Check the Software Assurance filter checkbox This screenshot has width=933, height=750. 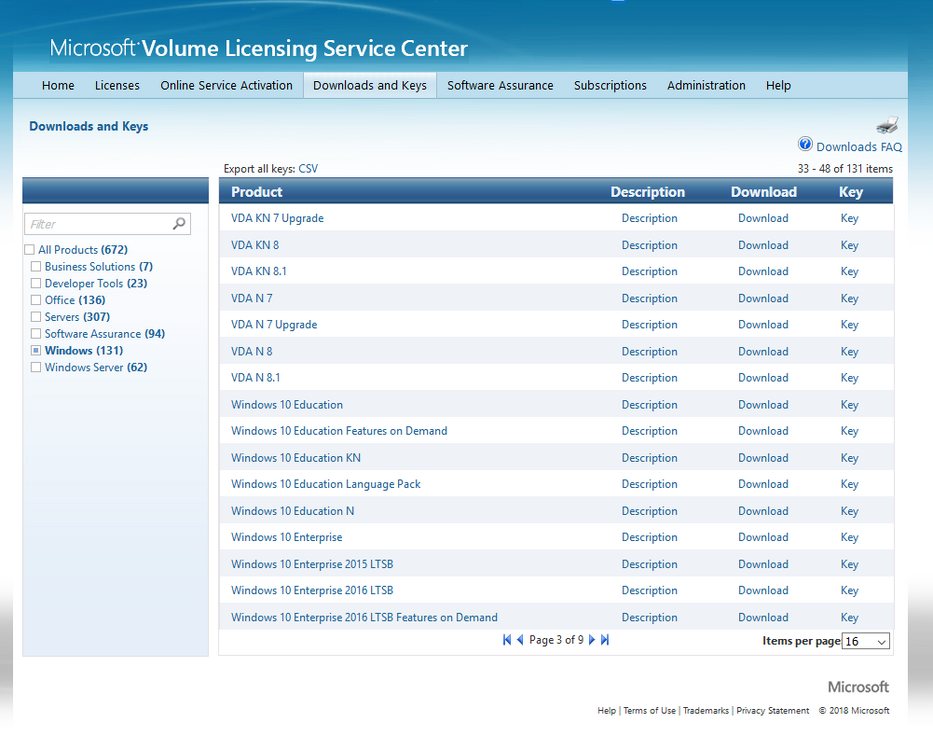point(36,333)
